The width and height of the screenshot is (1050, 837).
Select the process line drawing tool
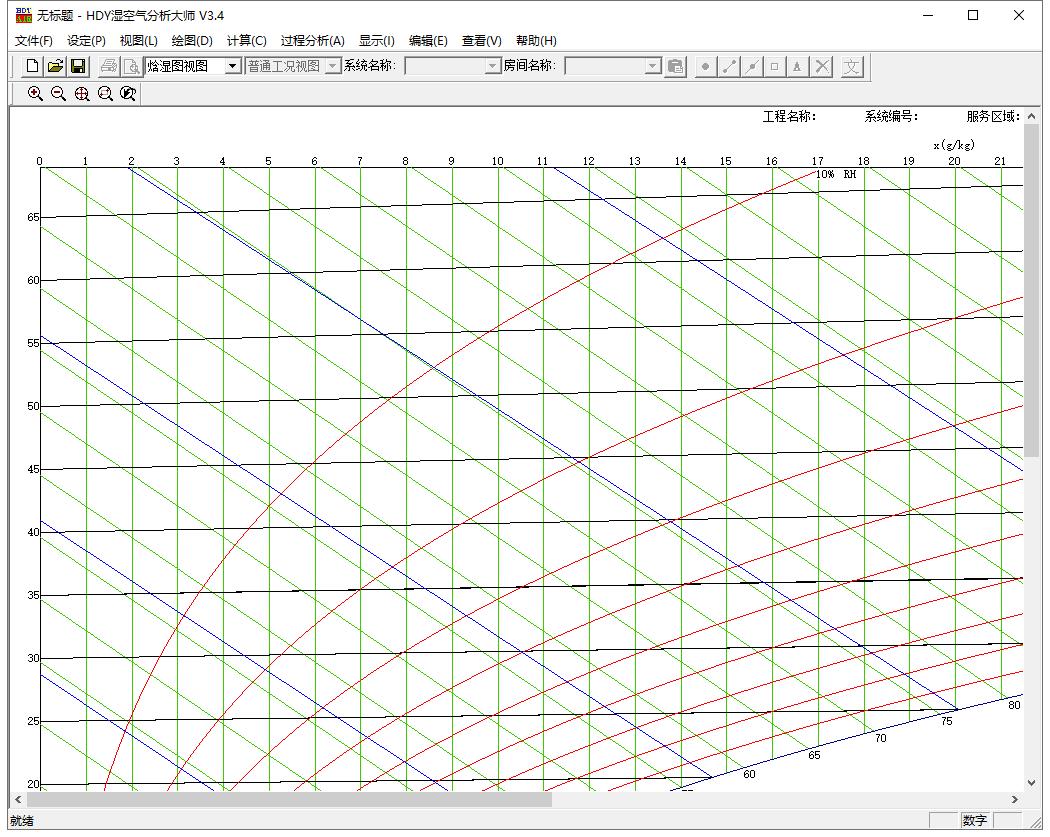click(x=729, y=66)
